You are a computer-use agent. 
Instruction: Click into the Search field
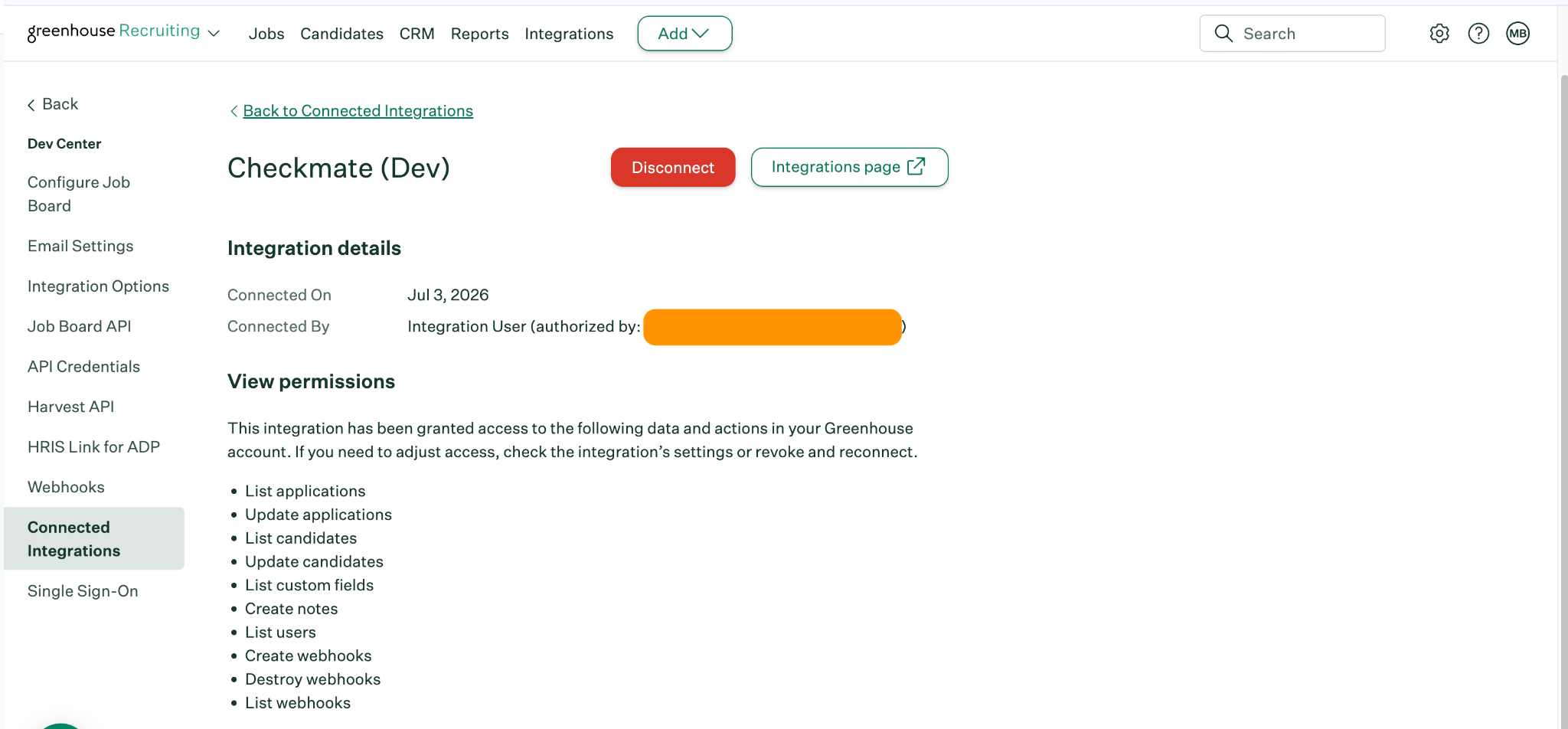point(1292,34)
